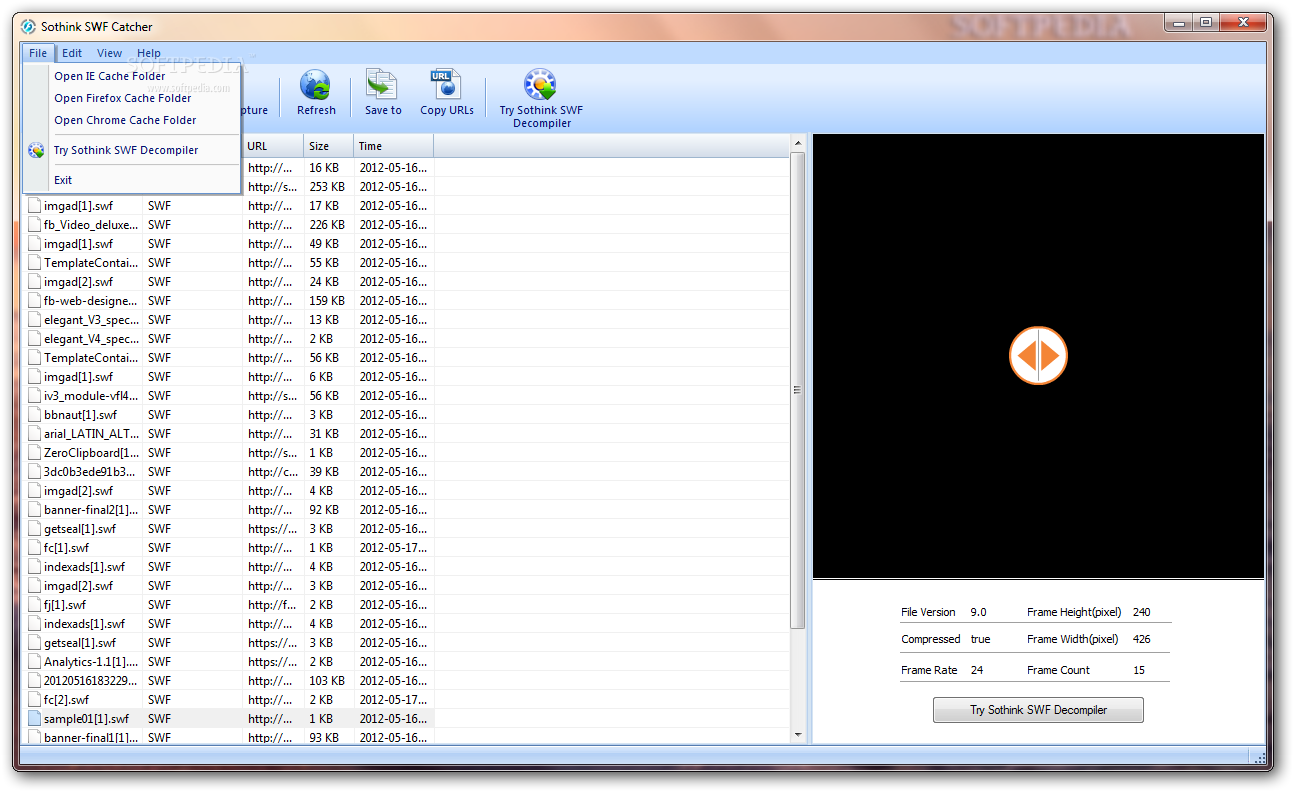Click the file icon of bbnaut[1].swf
Image resolution: width=1294 pixels, height=792 pixels.
click(x=34, y=415)
